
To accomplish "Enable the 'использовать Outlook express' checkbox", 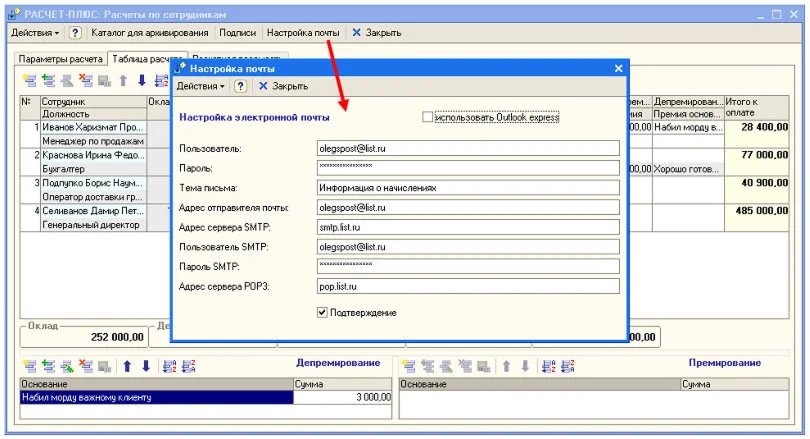I will pyautogui.click(x=428, y=117).
